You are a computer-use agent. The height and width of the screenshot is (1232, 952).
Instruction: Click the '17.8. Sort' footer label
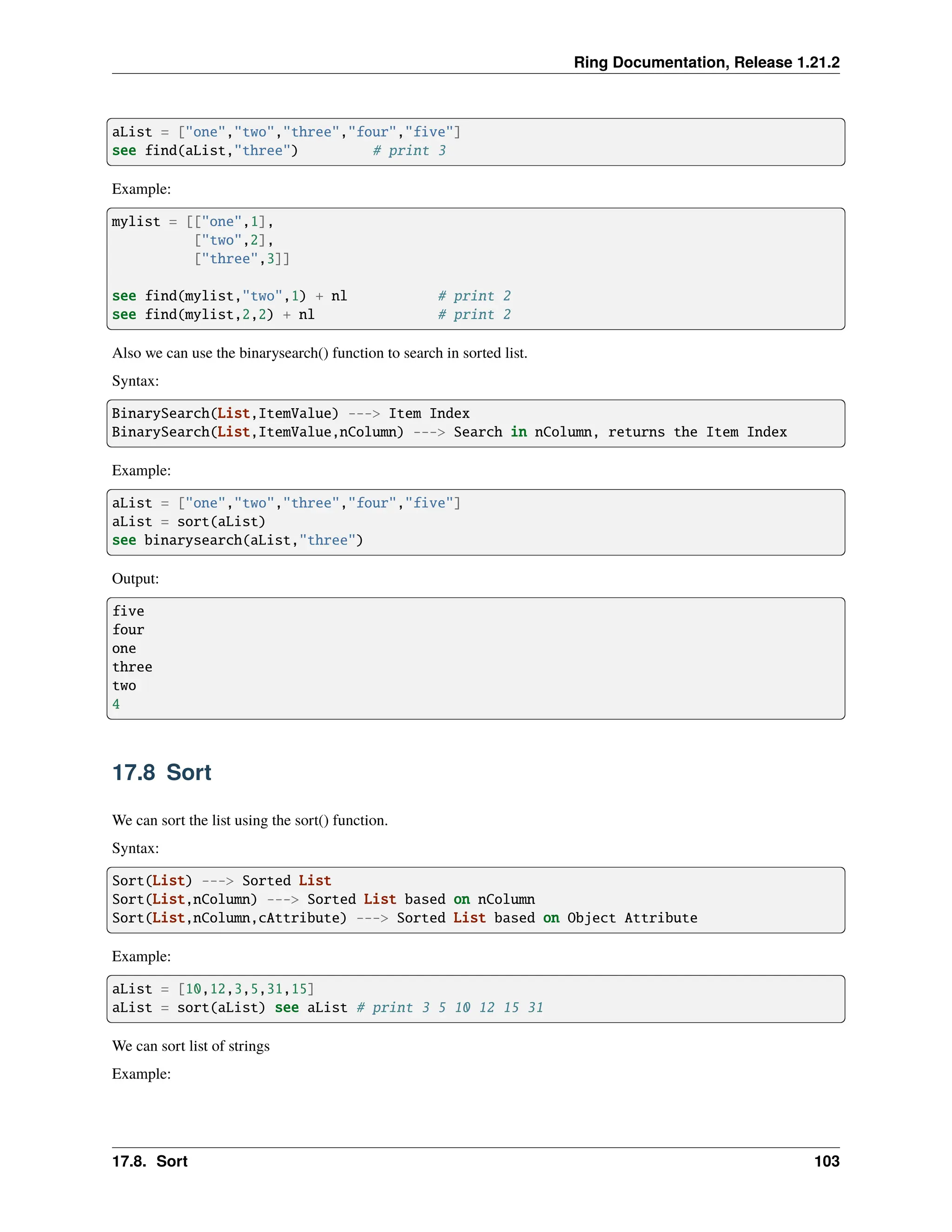click(150, 1161)
